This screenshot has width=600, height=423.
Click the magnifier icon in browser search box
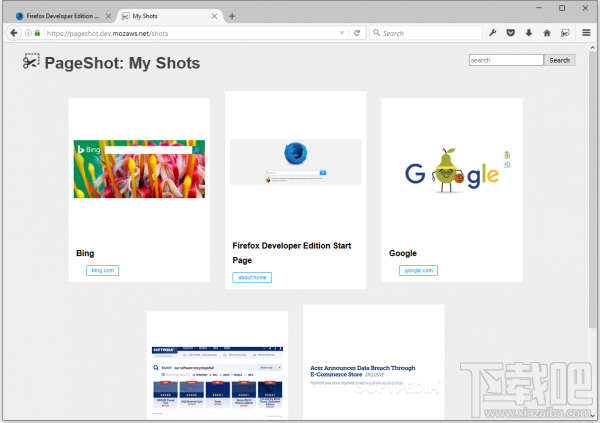[377, 33]
